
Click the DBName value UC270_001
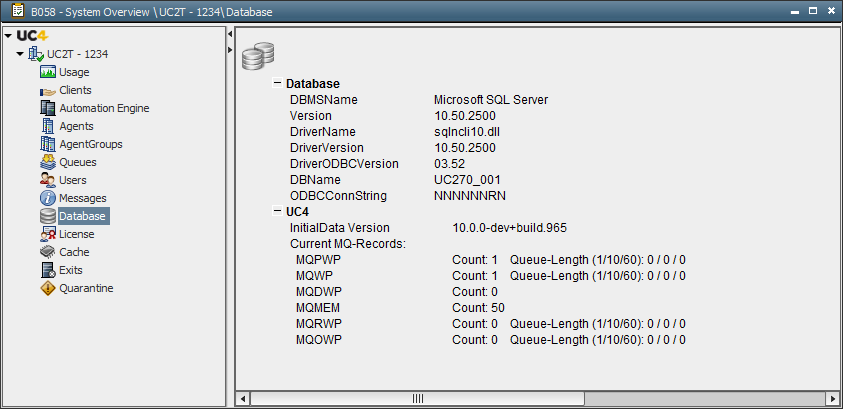467,180
